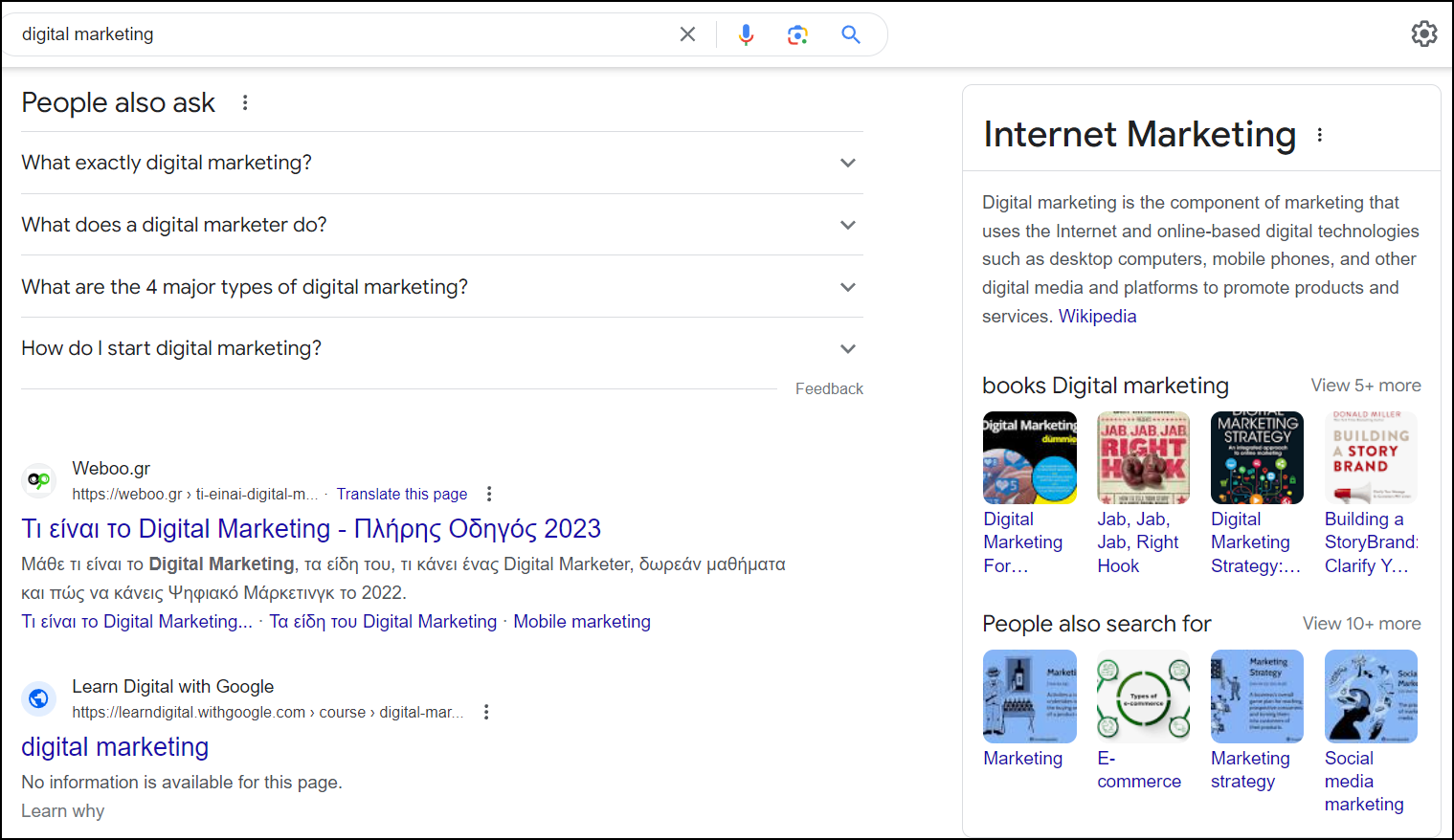1454x840 pixels.
Task: Click the digital marketing search input field
Action: 345,34
